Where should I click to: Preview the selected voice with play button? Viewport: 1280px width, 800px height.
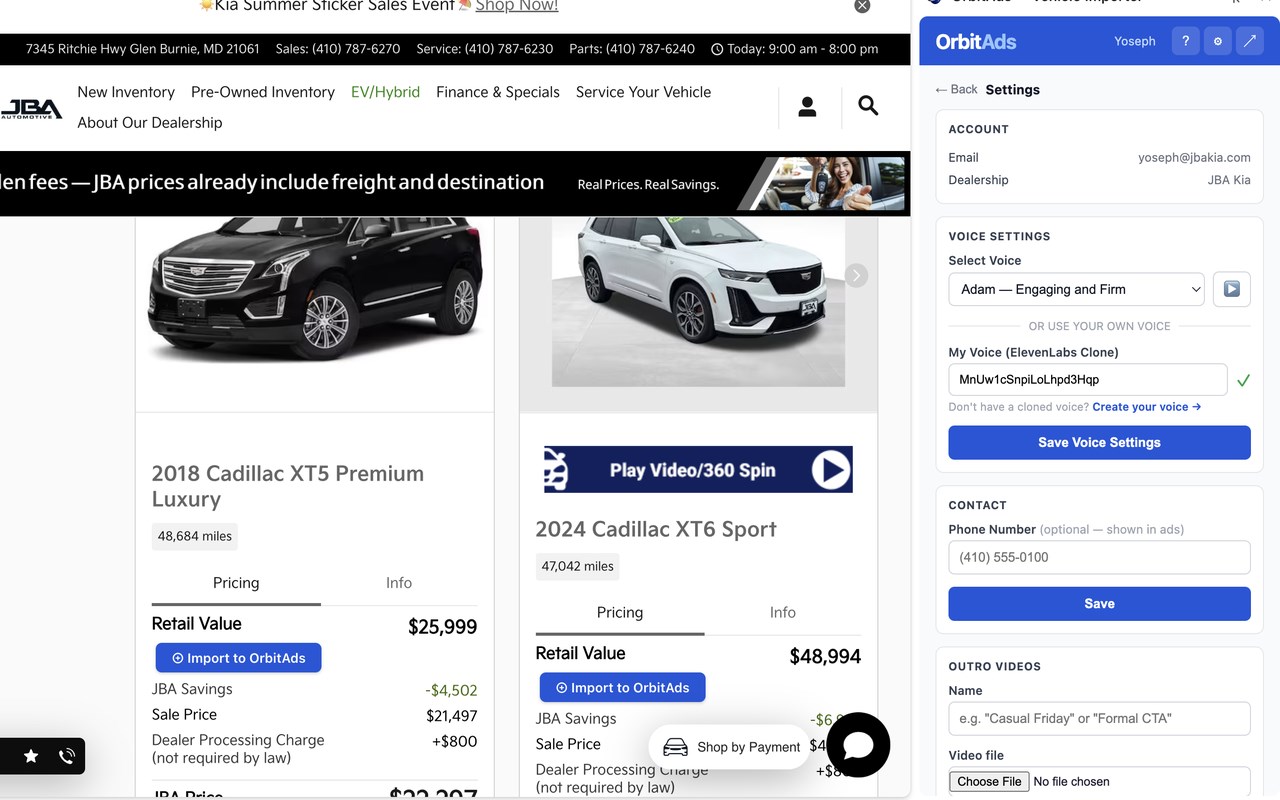point(1232,289)
